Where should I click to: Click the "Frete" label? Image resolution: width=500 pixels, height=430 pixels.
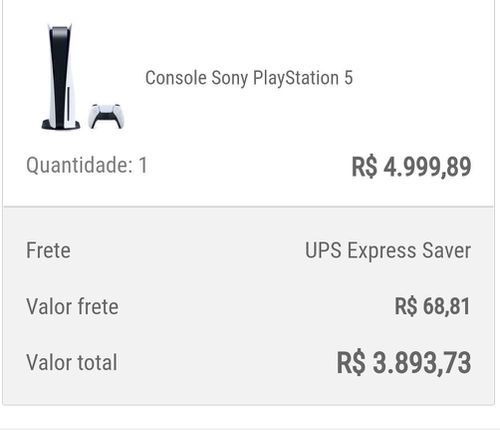click(x=48, y=250)
